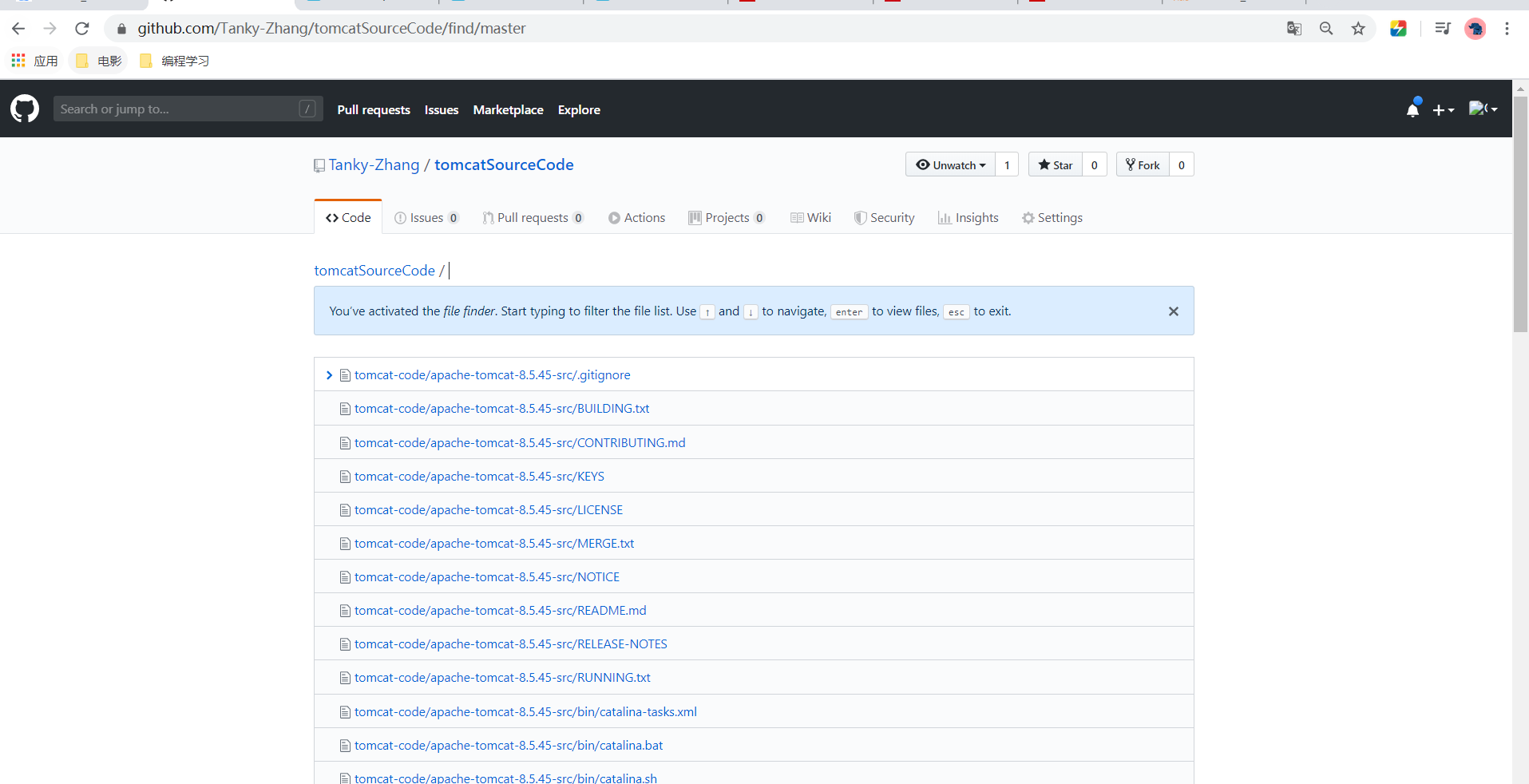
Task: Switch to the repository Pull requests tab
Action: tap(533, 217)
